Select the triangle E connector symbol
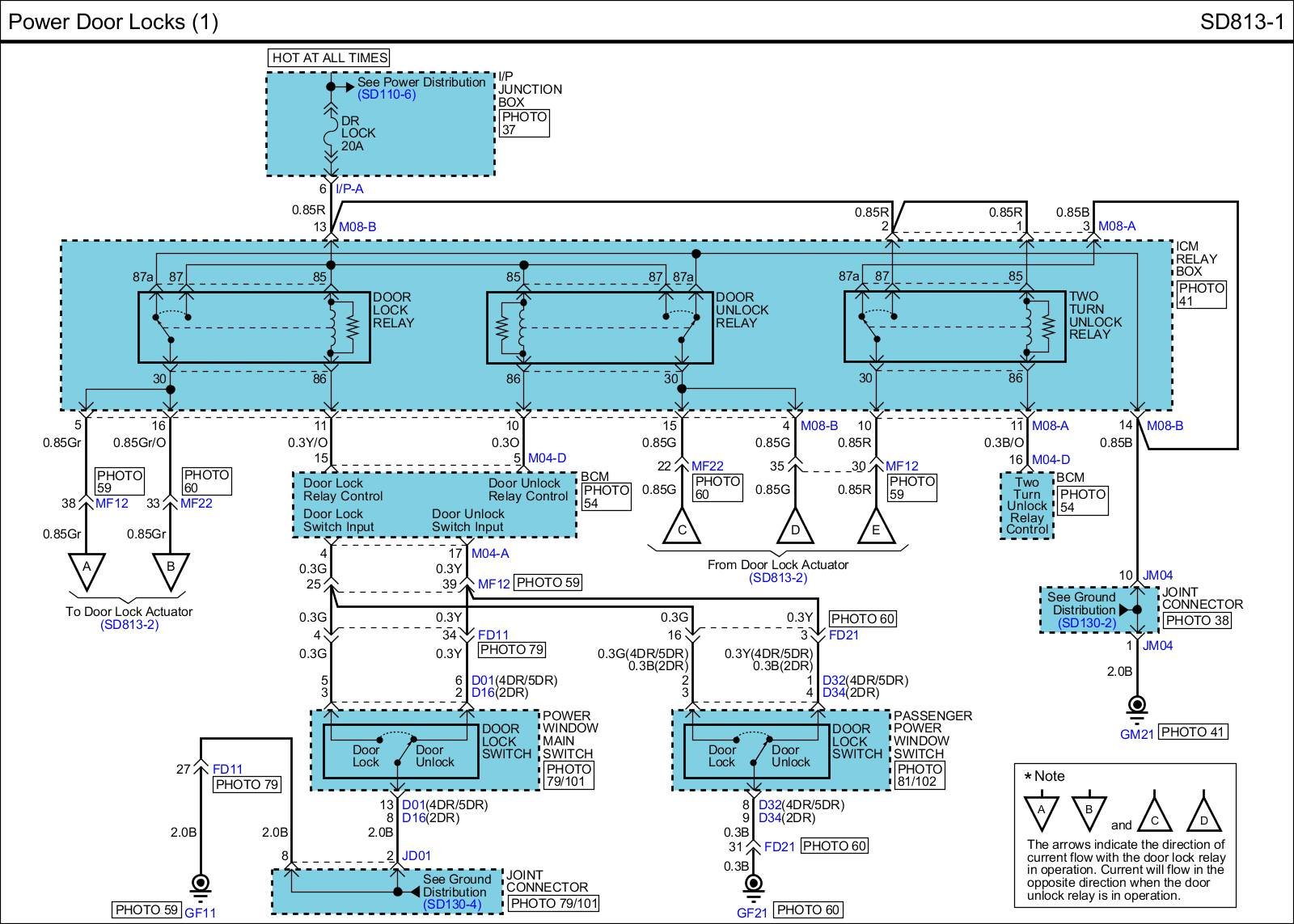 (x=875, y=526)
